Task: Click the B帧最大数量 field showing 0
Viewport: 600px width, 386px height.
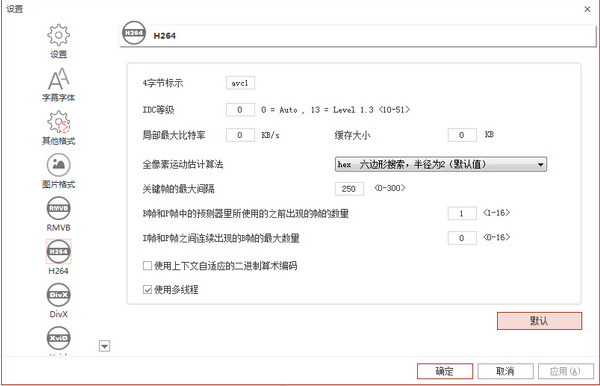Action: pyautogui.click(x=462, y=238)
